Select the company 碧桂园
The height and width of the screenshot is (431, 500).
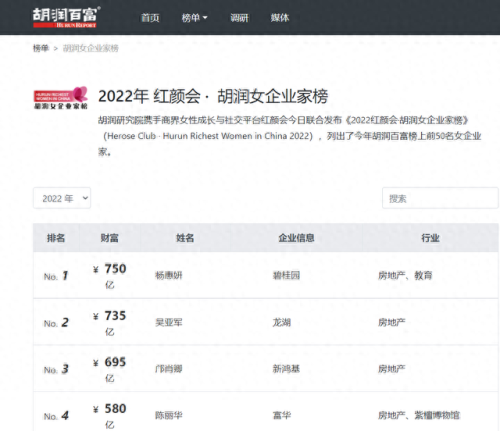[286, 275]
